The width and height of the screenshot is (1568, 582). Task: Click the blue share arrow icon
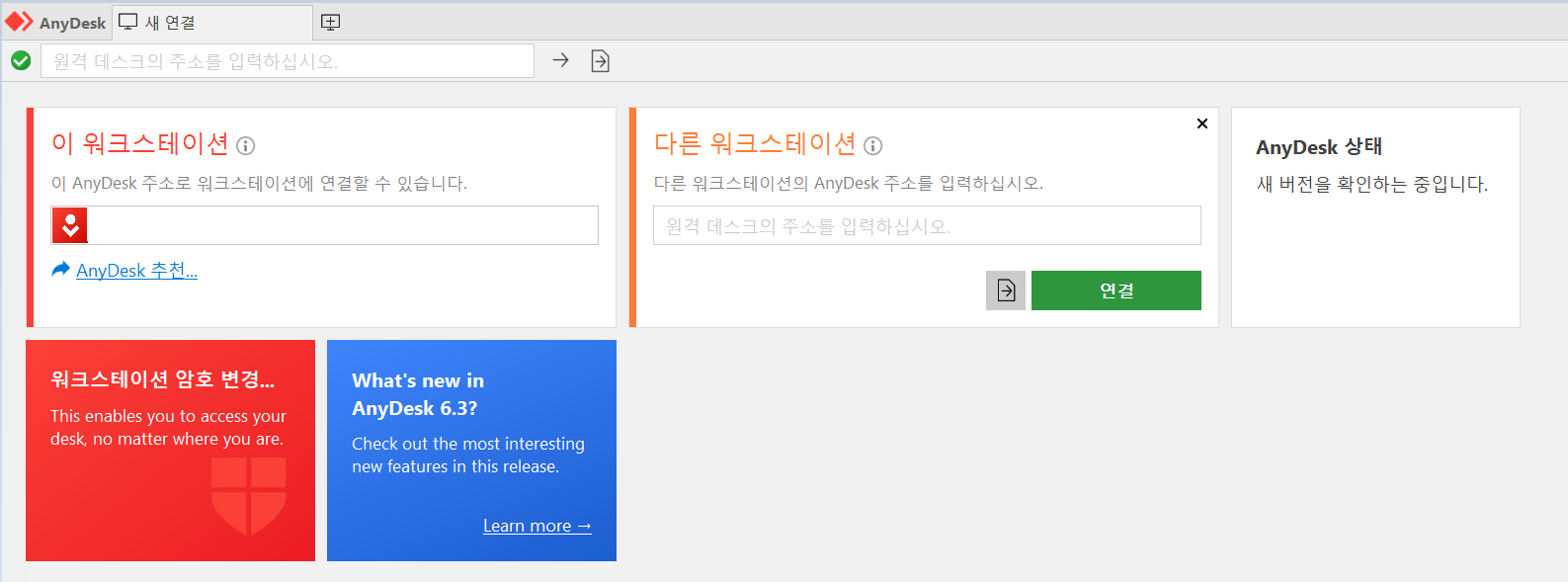click(x=61, y=269)
